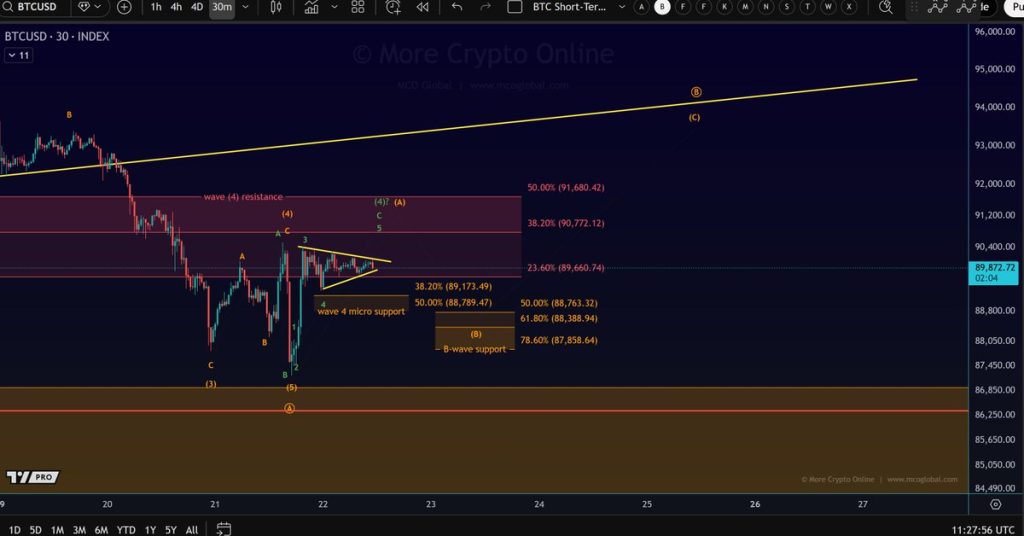The height and width of the screenshot is (536, 1024).
Task: Switch to watchlist circle B
Action: (662, 7)
